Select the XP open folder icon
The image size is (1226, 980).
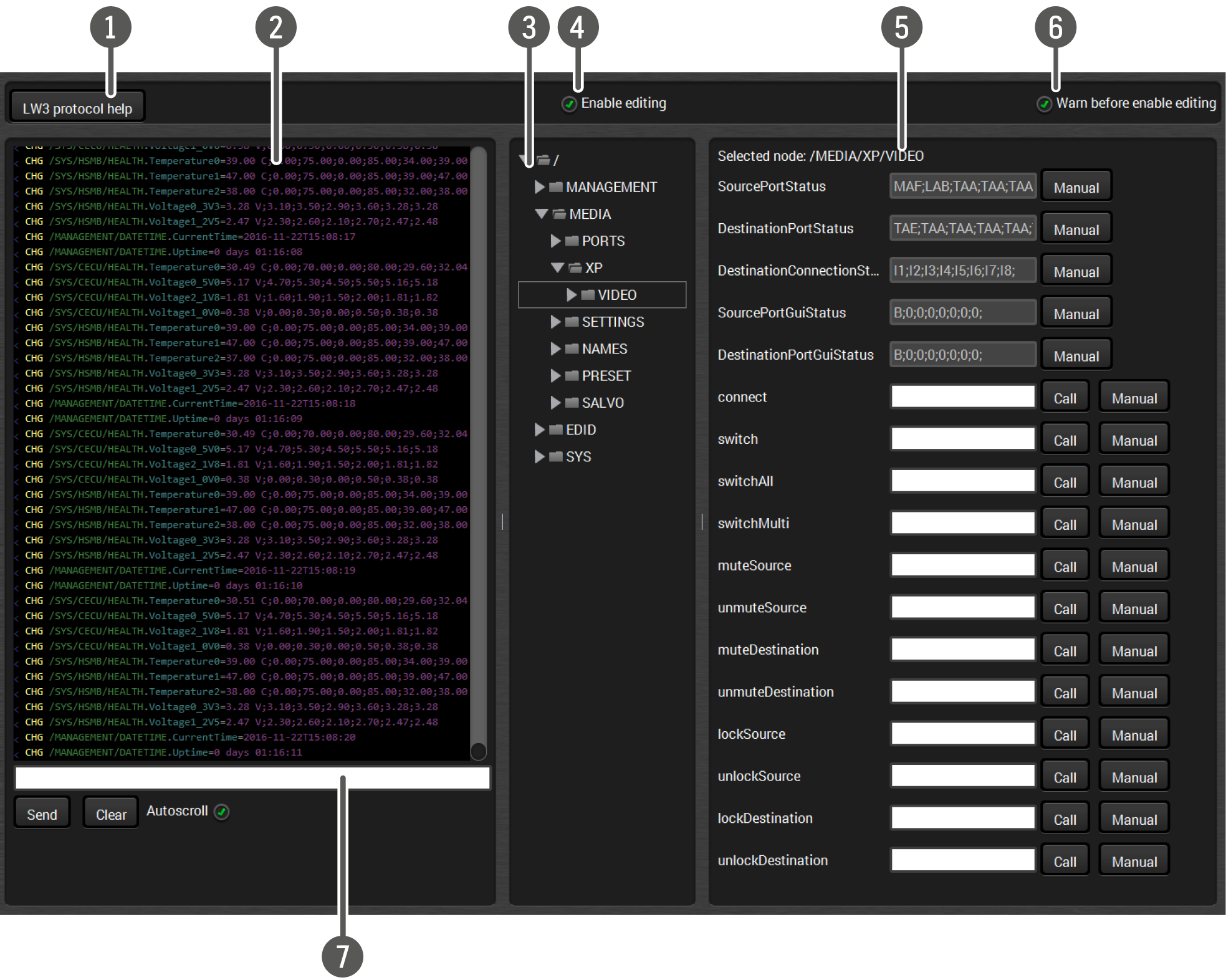pyautogui.click(x=575, y=267)
